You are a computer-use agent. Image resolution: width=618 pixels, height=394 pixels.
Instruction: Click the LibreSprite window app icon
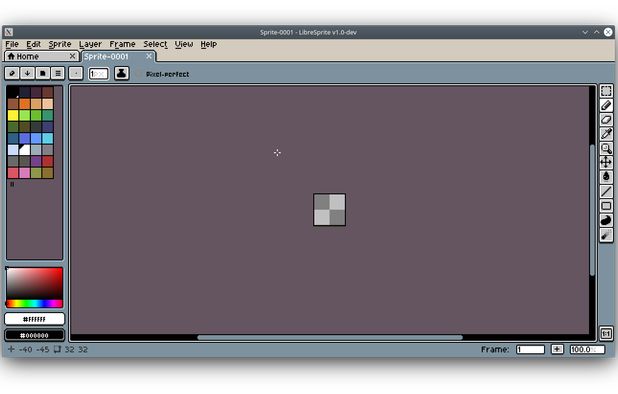click(9, 32)
